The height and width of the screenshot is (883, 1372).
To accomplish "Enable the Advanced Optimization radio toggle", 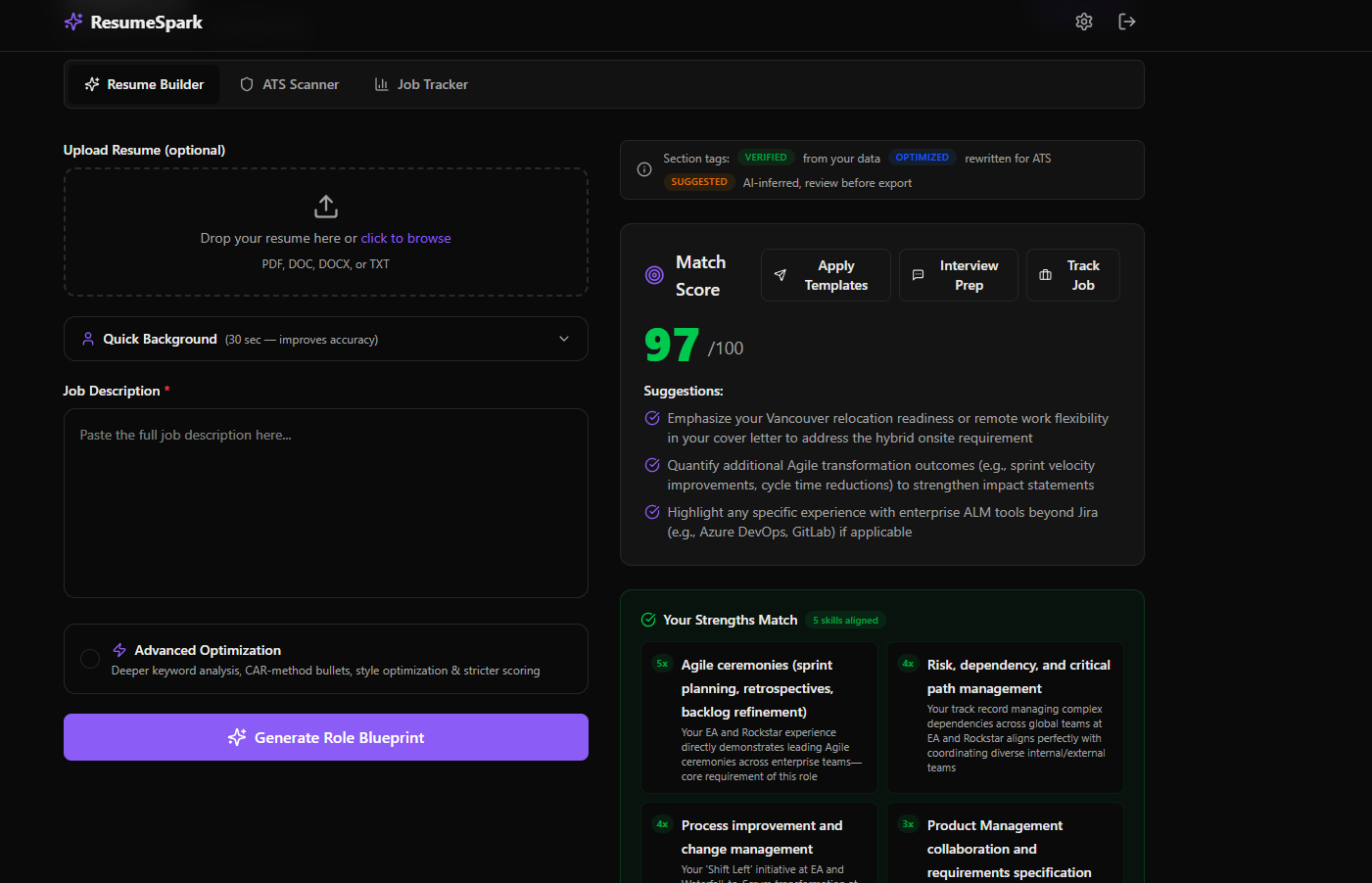I will click(x=90, y=659).
